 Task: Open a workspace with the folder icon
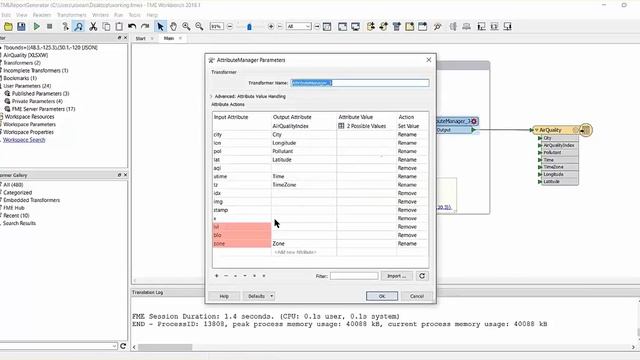coord(8,27)
